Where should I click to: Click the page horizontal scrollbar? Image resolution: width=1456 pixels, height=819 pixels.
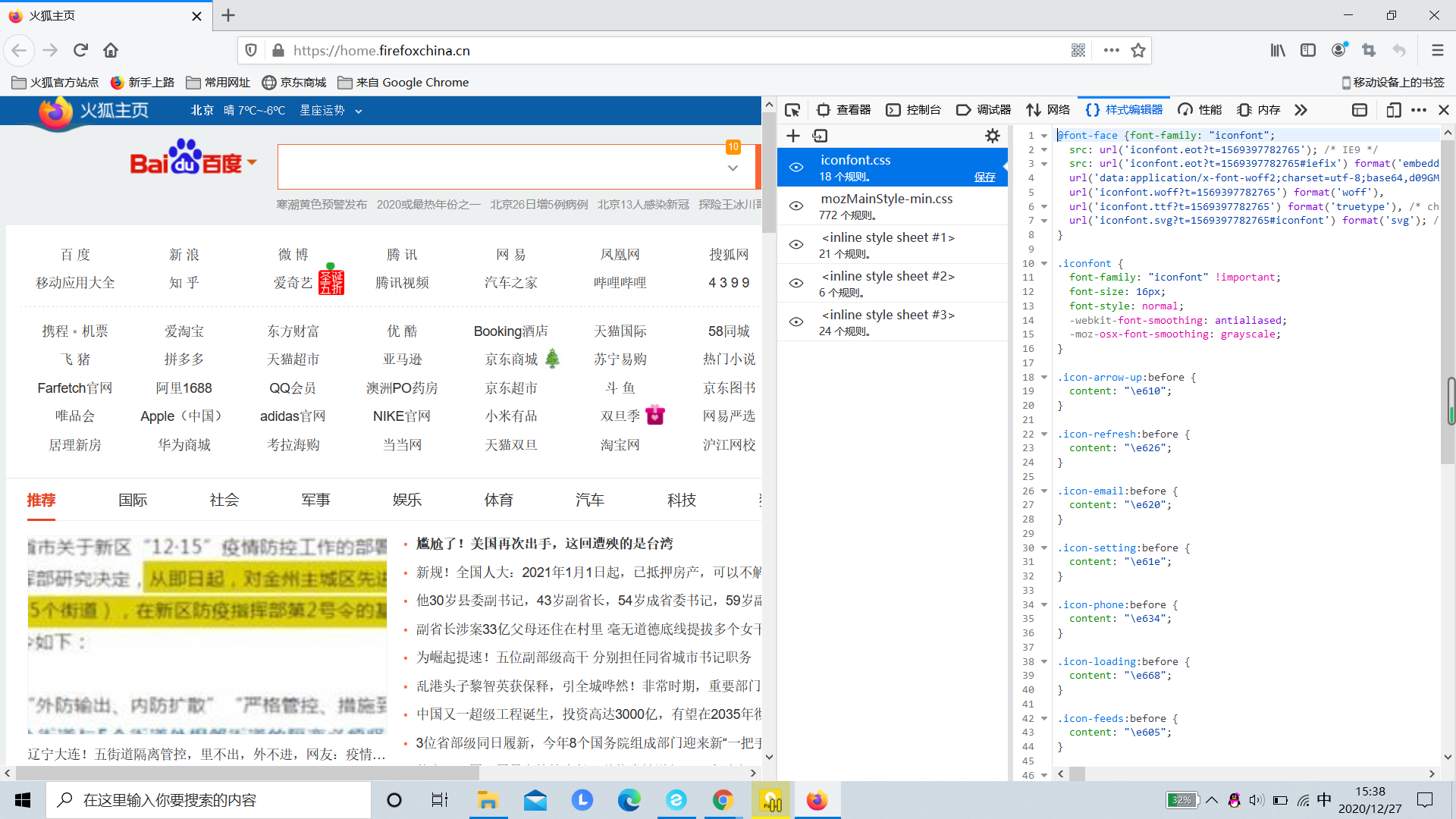[x=246, y=773]
